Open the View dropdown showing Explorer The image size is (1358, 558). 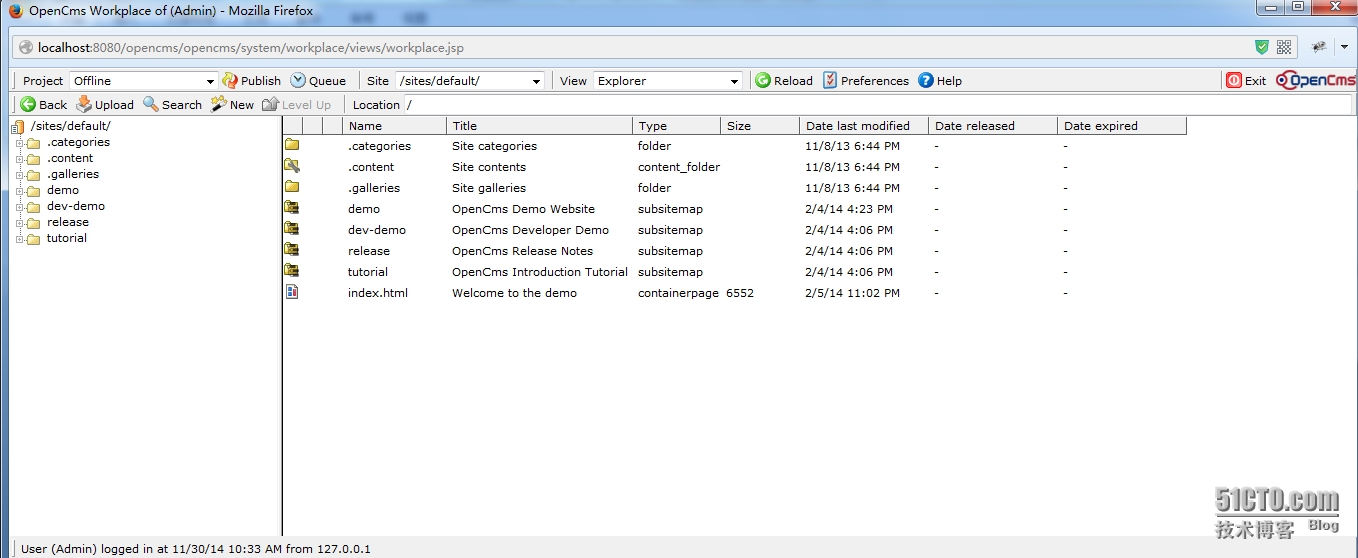click(668, 81)
